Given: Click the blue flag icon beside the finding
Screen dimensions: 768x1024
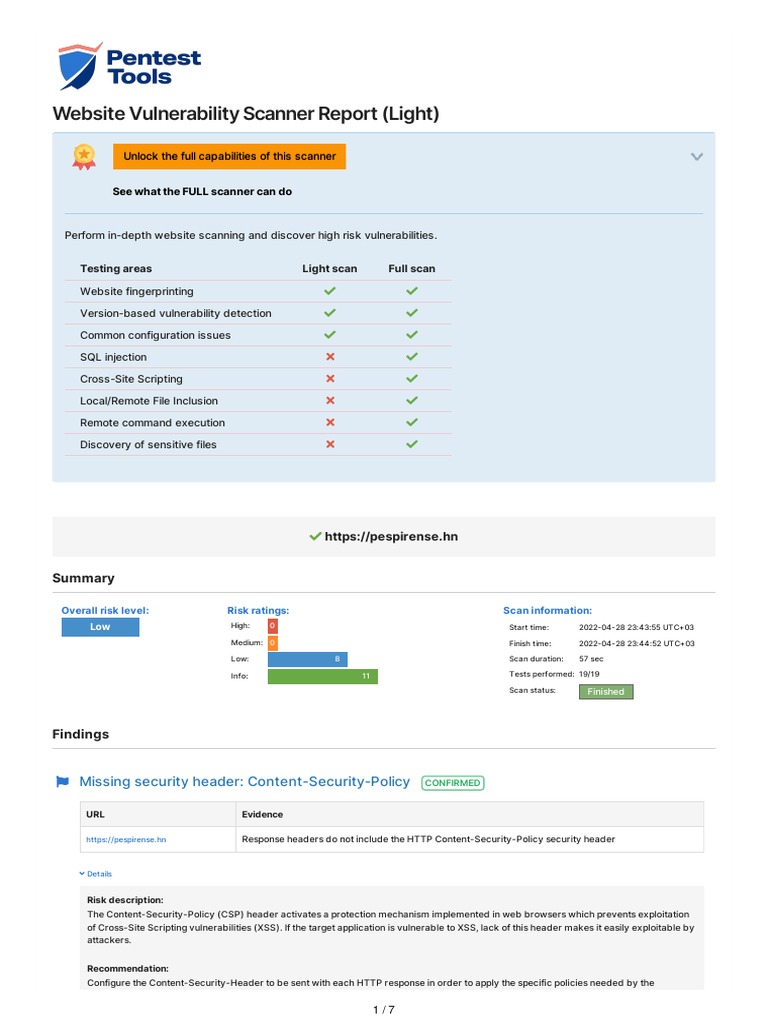Looking at the screenshot, I should [63, 782].
